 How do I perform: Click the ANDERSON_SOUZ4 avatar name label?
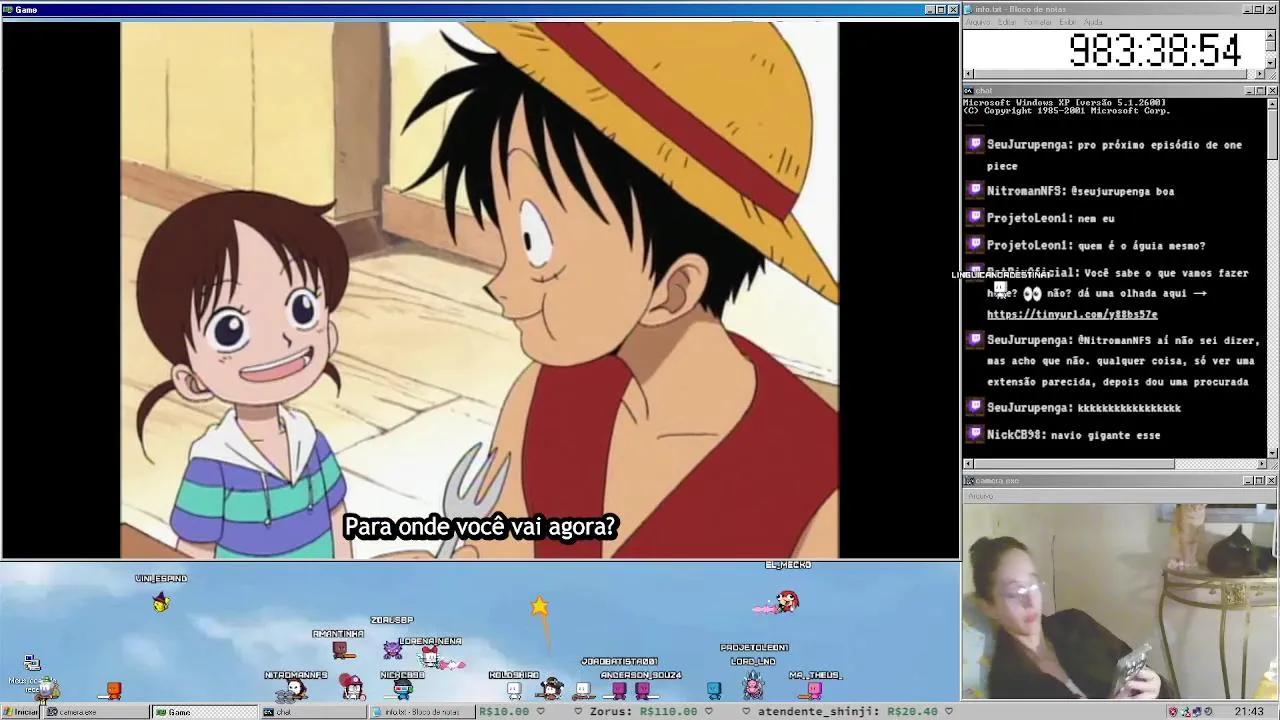coord(640,675)
